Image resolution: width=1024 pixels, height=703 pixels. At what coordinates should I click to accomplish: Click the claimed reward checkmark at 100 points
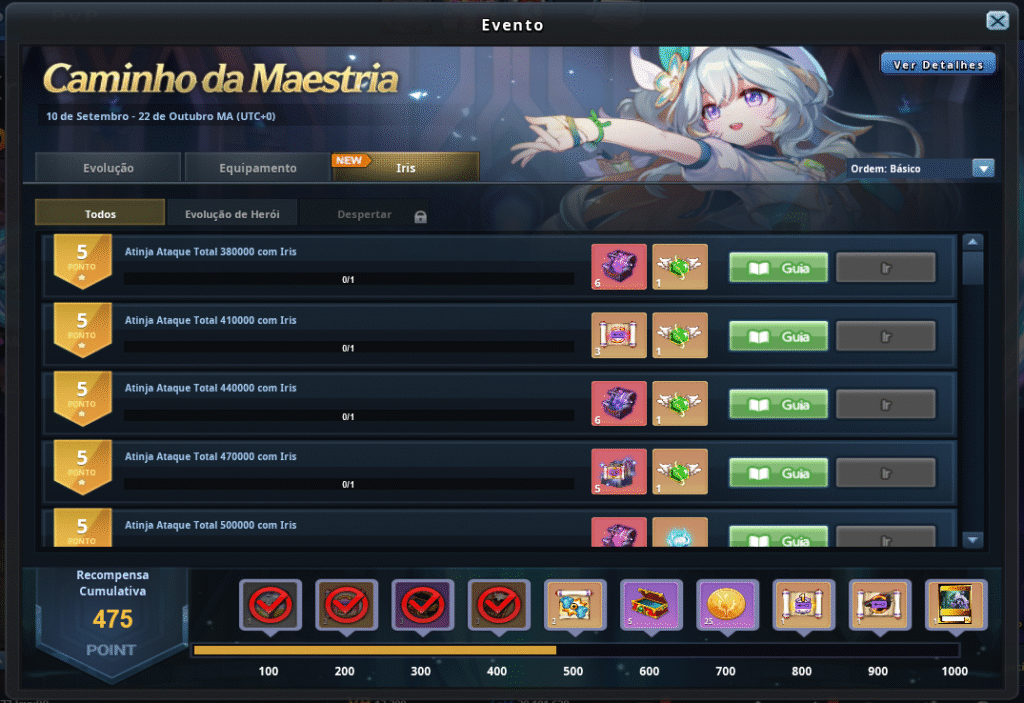[x=270, y=604]
